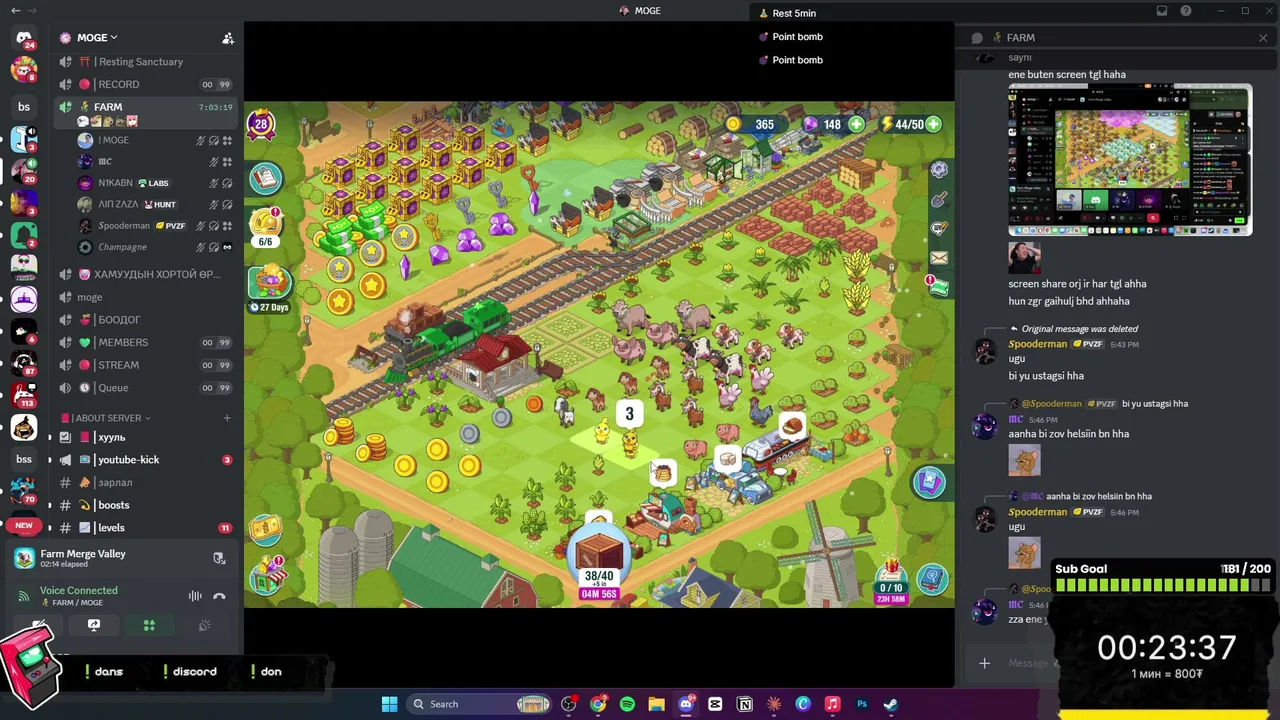
Task: Open the cash ticket offer icon
Action: point(266,529)
